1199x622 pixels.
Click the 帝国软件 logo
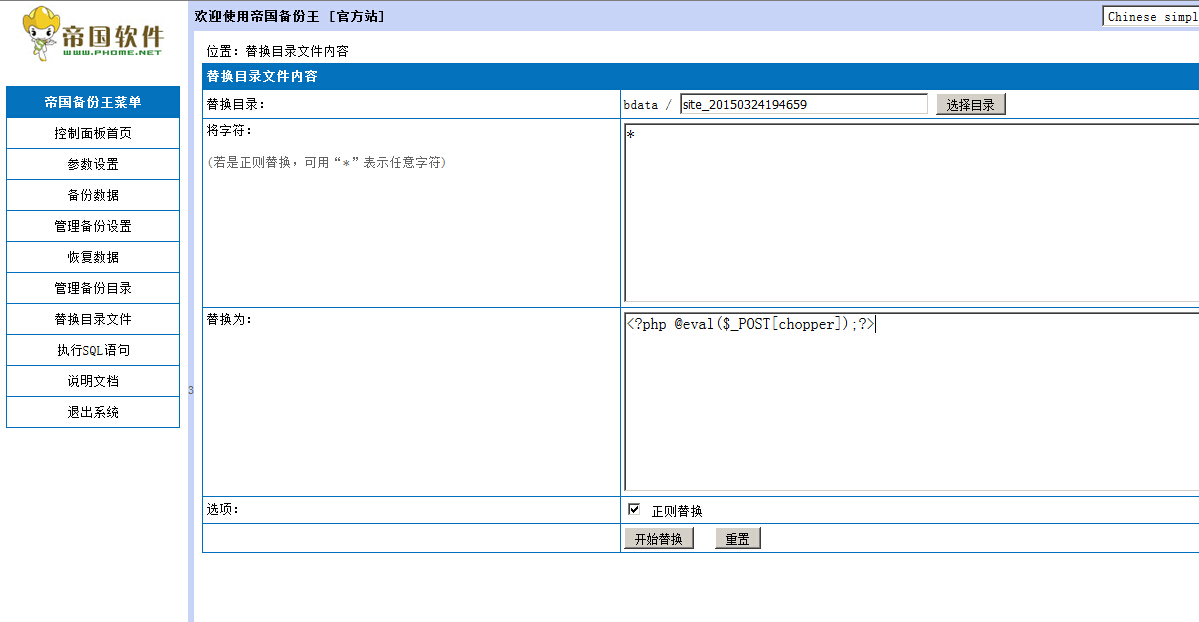93,34
